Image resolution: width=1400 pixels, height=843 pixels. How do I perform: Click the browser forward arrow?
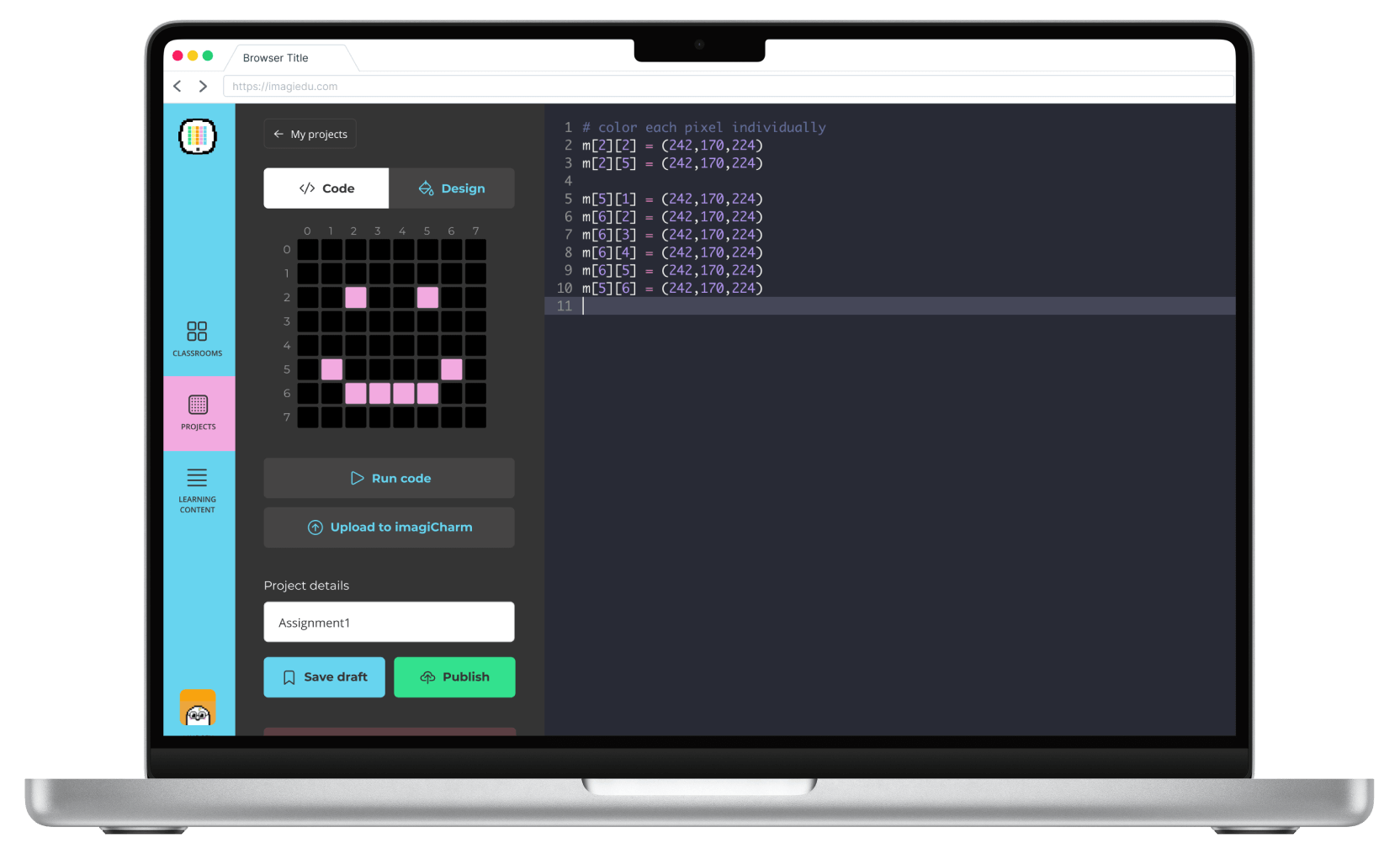(203, 86)
